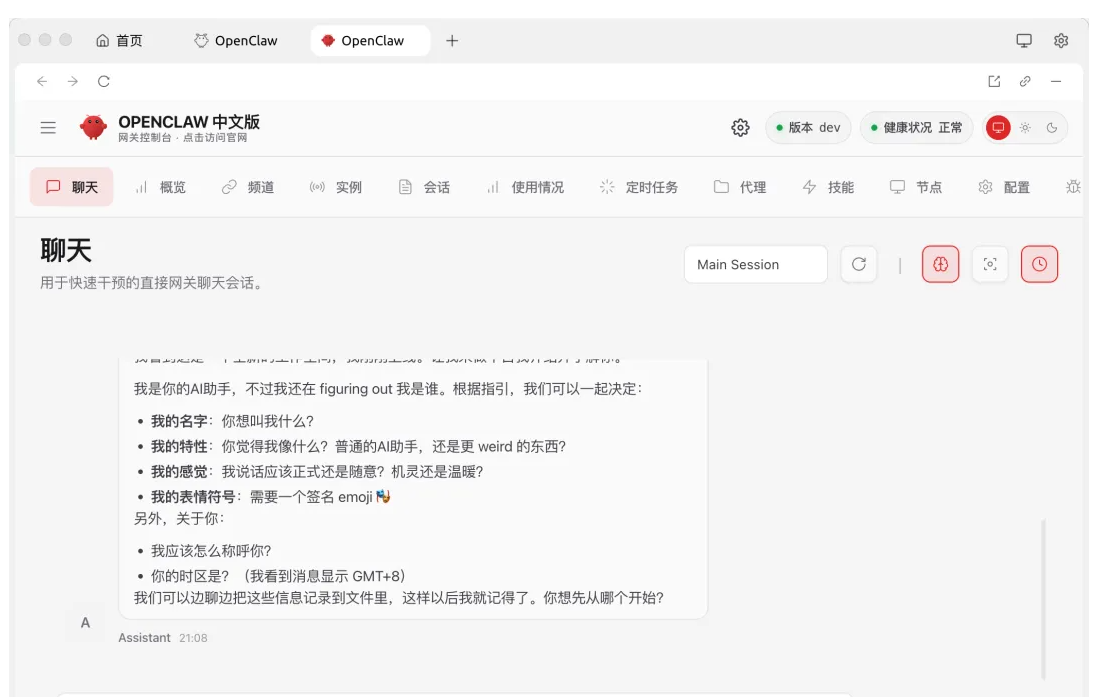Viewport: 1106px width, 697px height.
Task: Open the 技能 skills tab
Action: pos(828,187)
